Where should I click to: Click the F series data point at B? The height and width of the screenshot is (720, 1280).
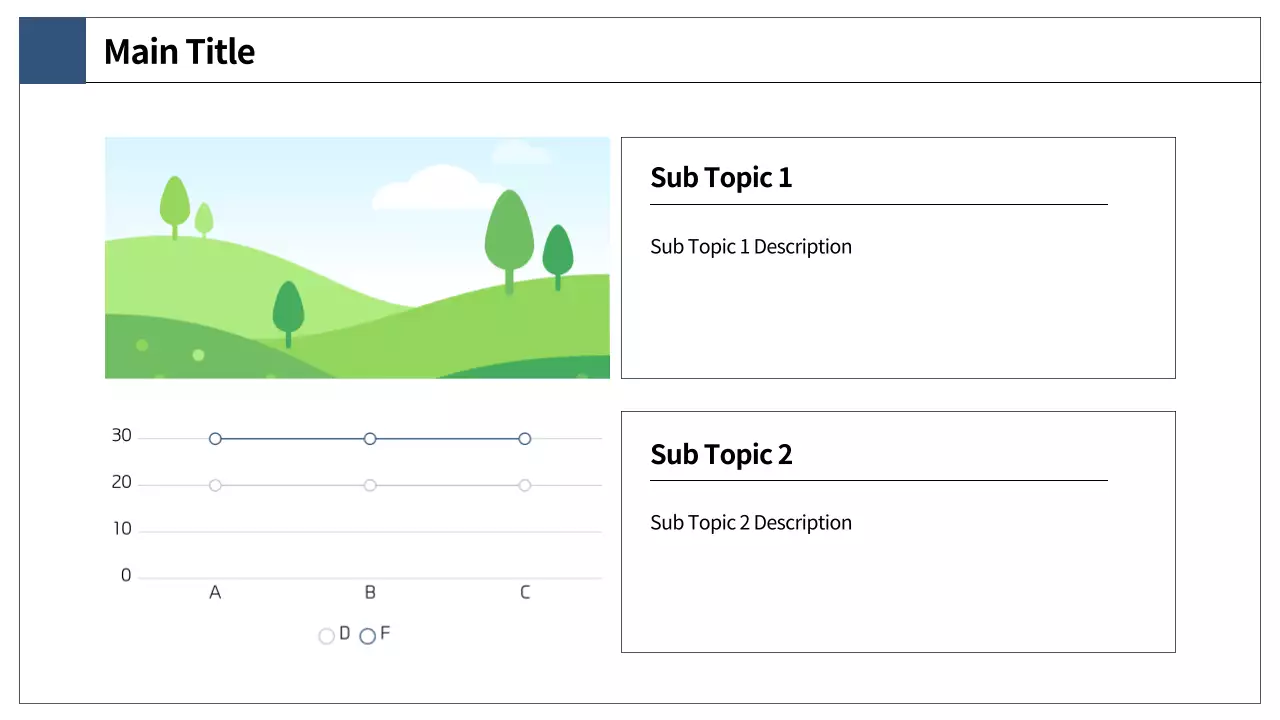[x=370, y=439]
